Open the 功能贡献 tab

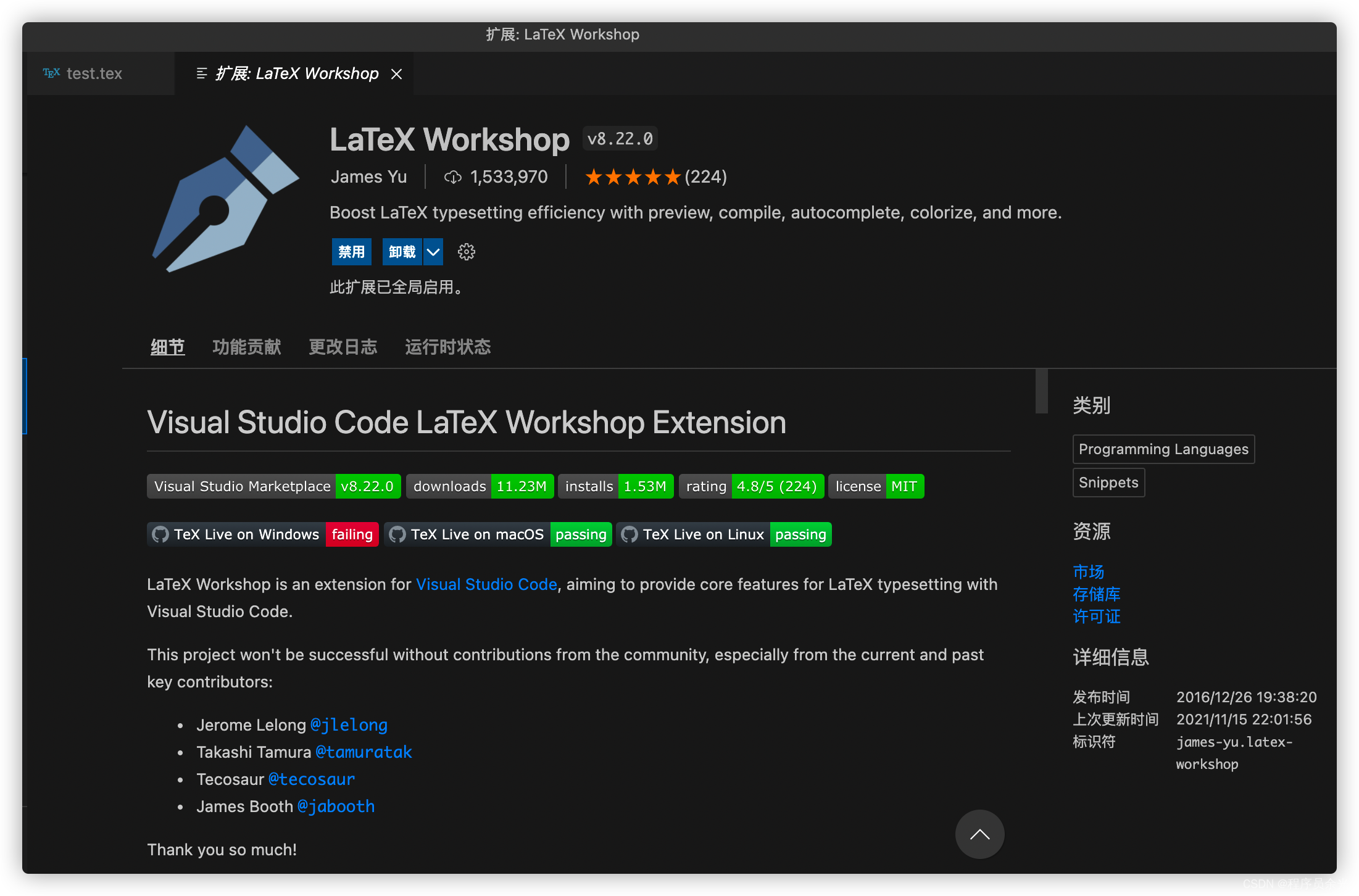tap(246, 347)
